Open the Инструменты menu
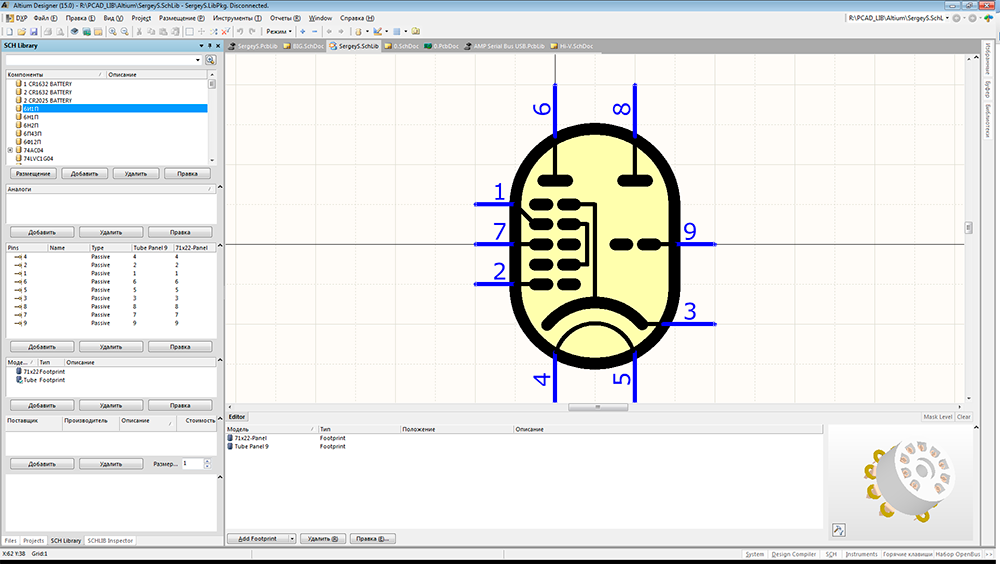The height and width of the screenshot is (564, 1000). point(236,18)
